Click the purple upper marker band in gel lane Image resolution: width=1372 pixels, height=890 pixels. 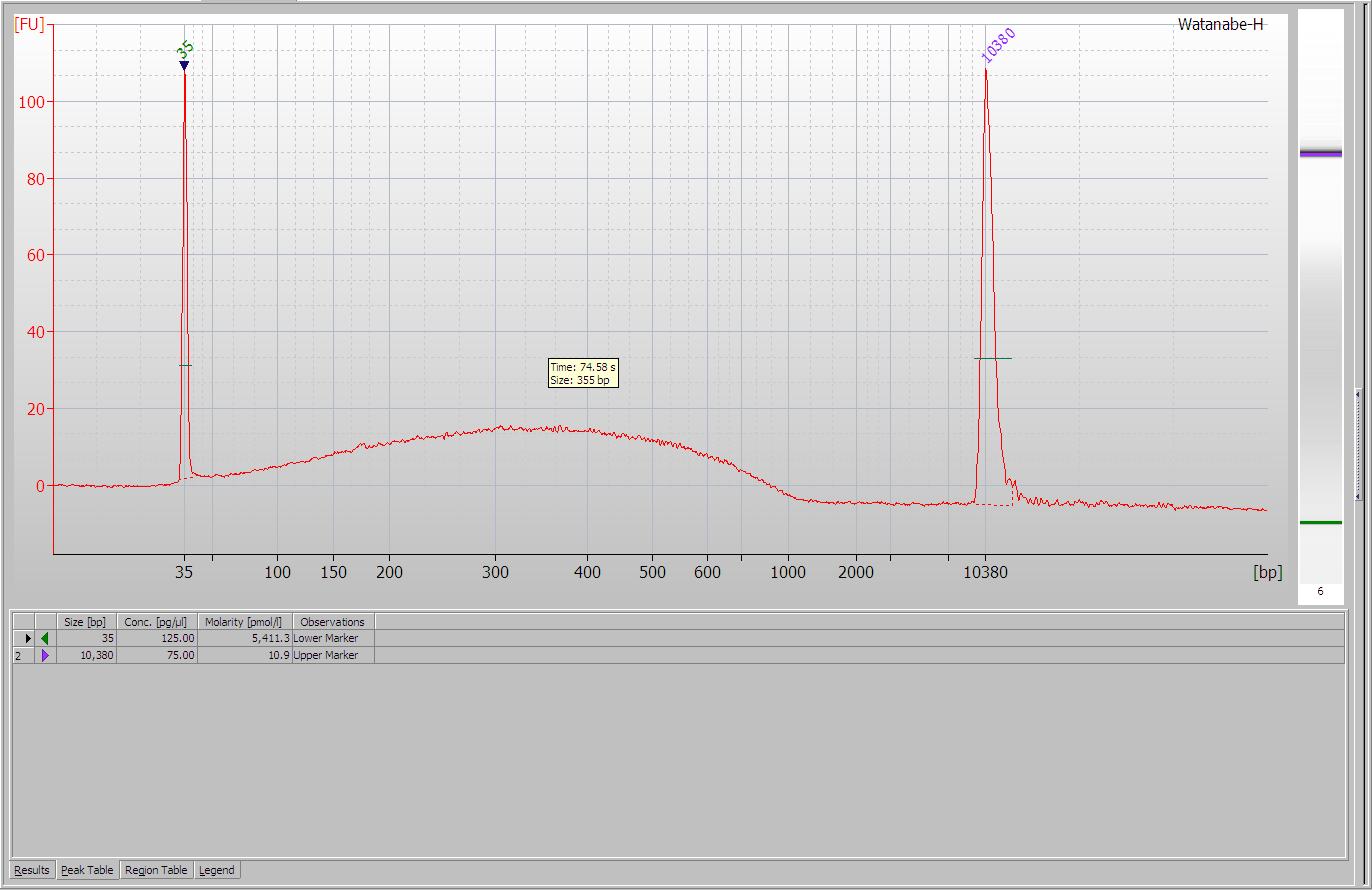click(1320, 153)
